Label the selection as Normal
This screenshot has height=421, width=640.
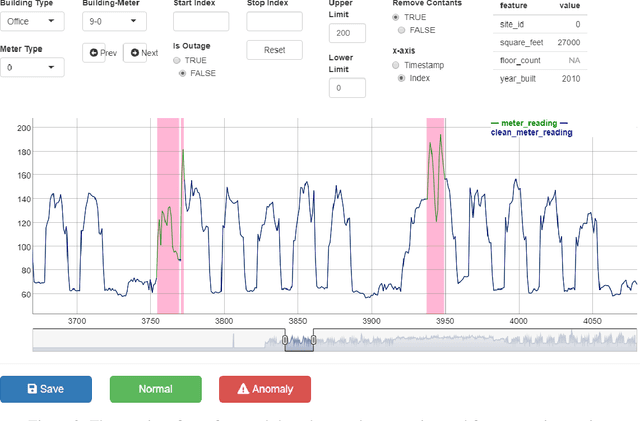(155, 388)
